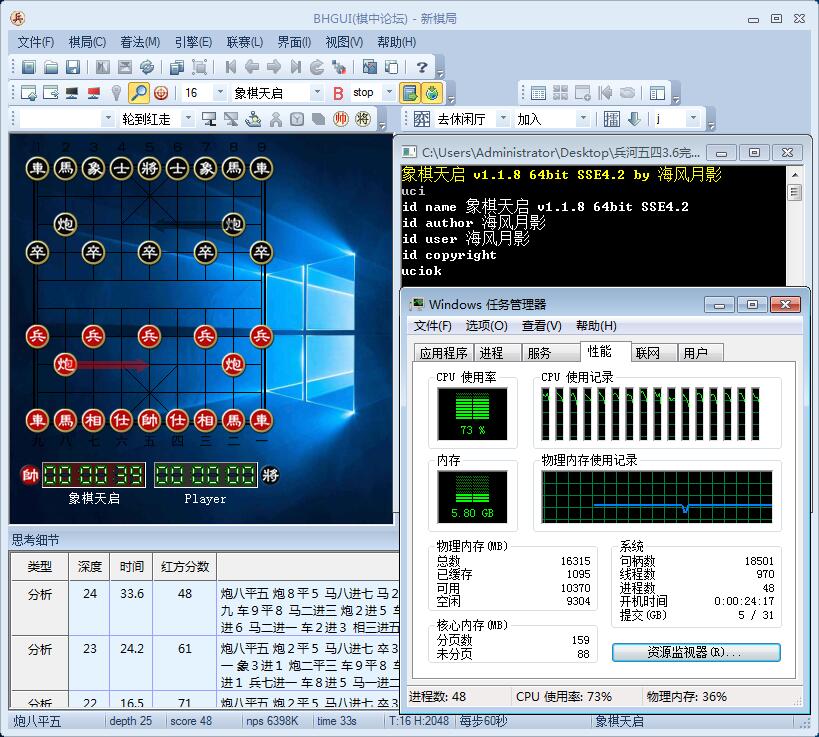Click the image window icon near help
Viewport: 819px width, 737px height.
tap(370, 67)
